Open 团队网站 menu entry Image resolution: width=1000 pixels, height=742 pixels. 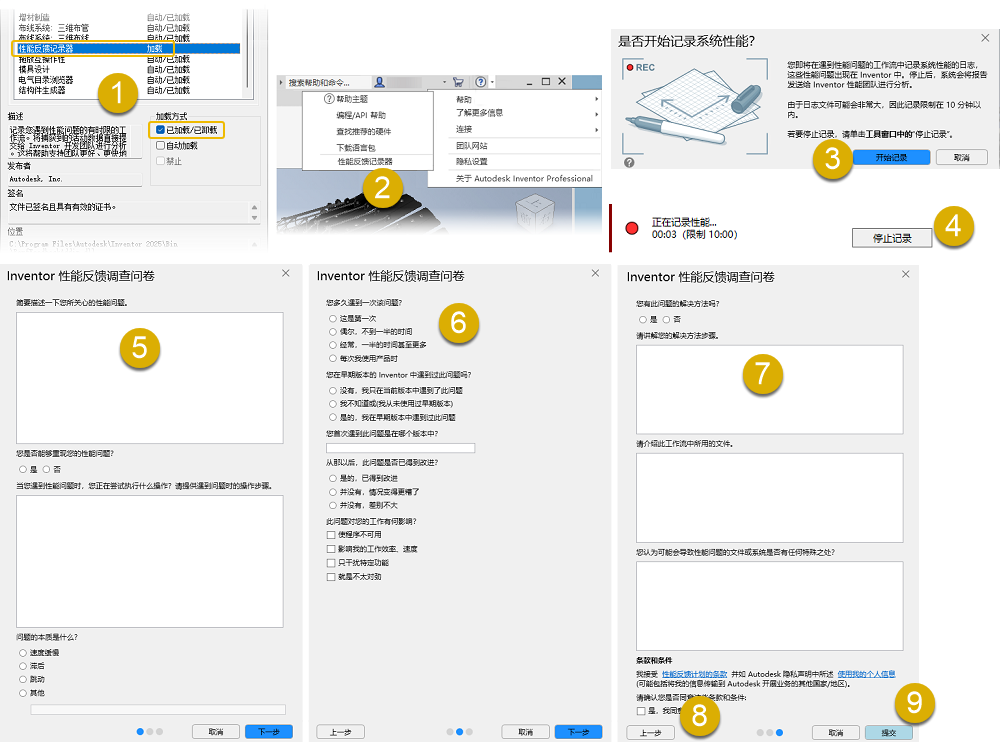(x=471, y=145)
